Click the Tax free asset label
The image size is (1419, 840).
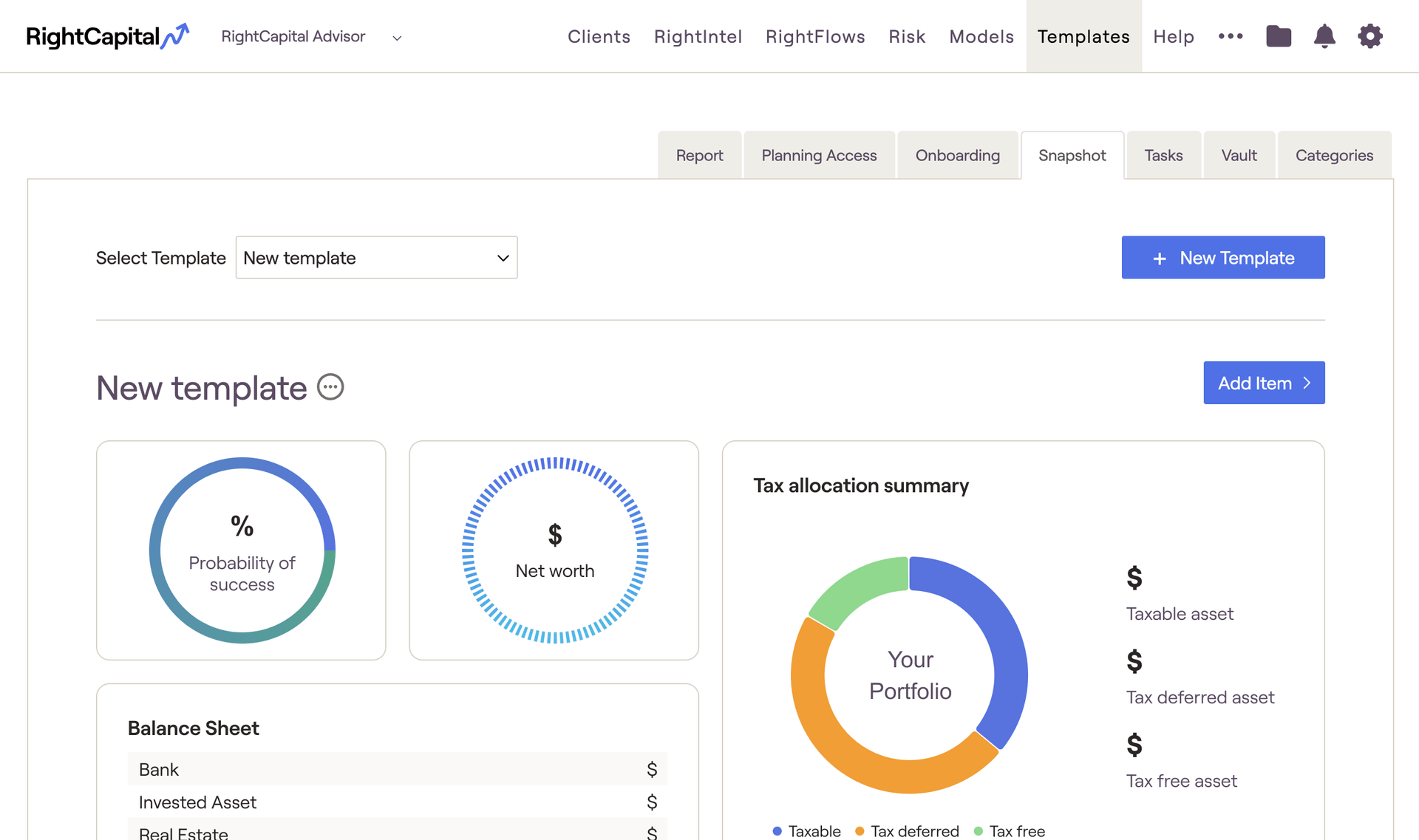coord(1182,781)
